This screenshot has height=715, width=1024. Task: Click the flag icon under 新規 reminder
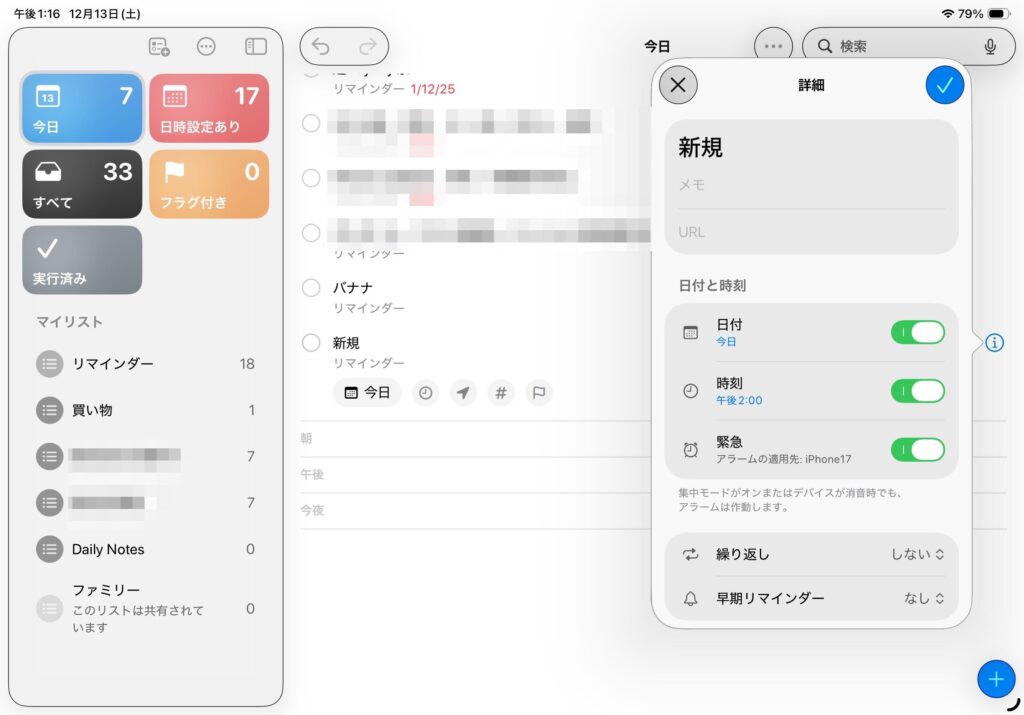click(538, 393)
